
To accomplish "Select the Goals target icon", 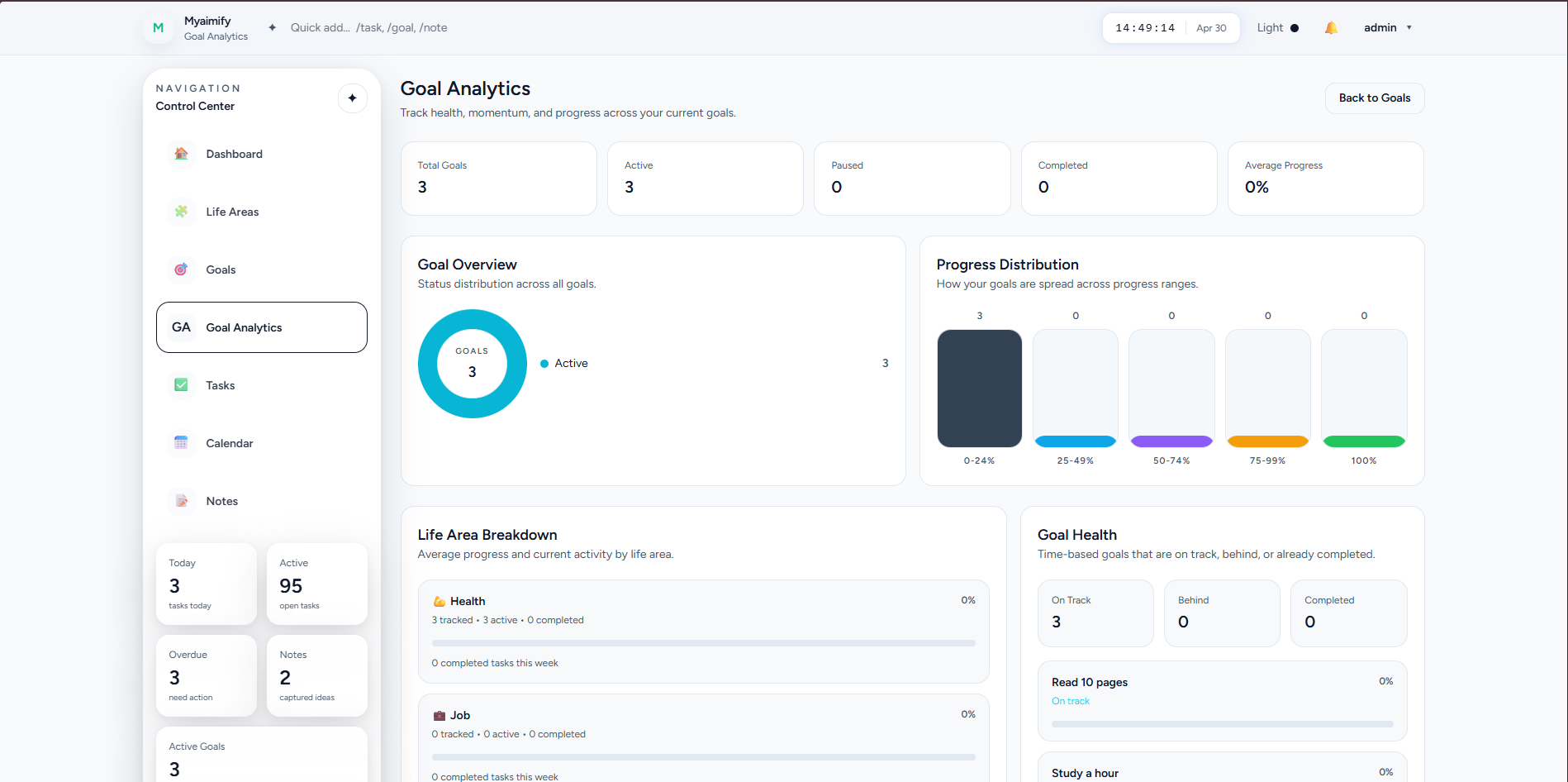I will click(181, 269).
